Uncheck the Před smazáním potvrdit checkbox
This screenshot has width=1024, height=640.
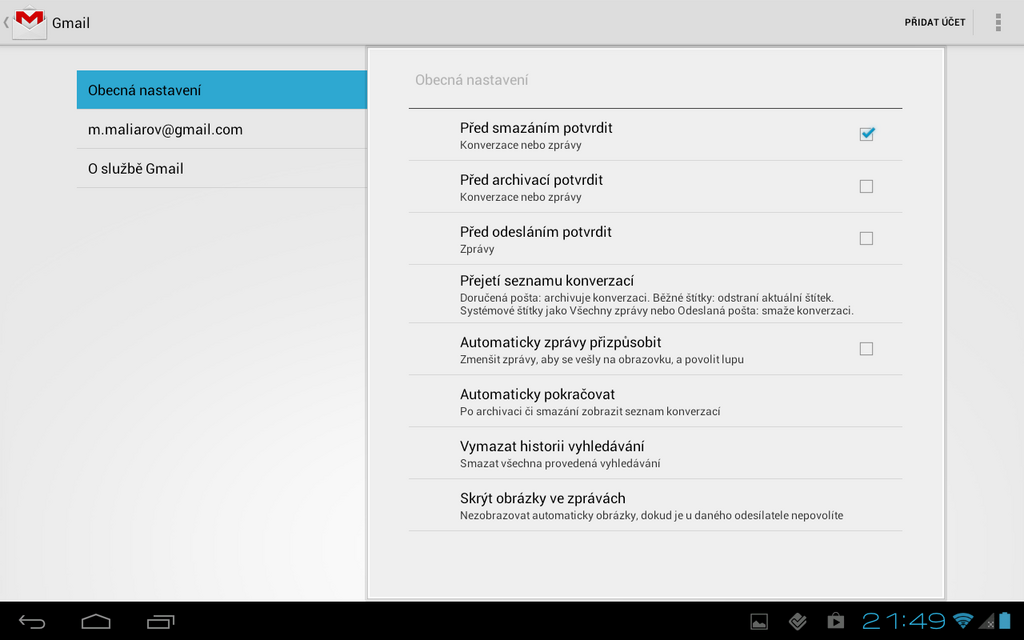point(866,134)
